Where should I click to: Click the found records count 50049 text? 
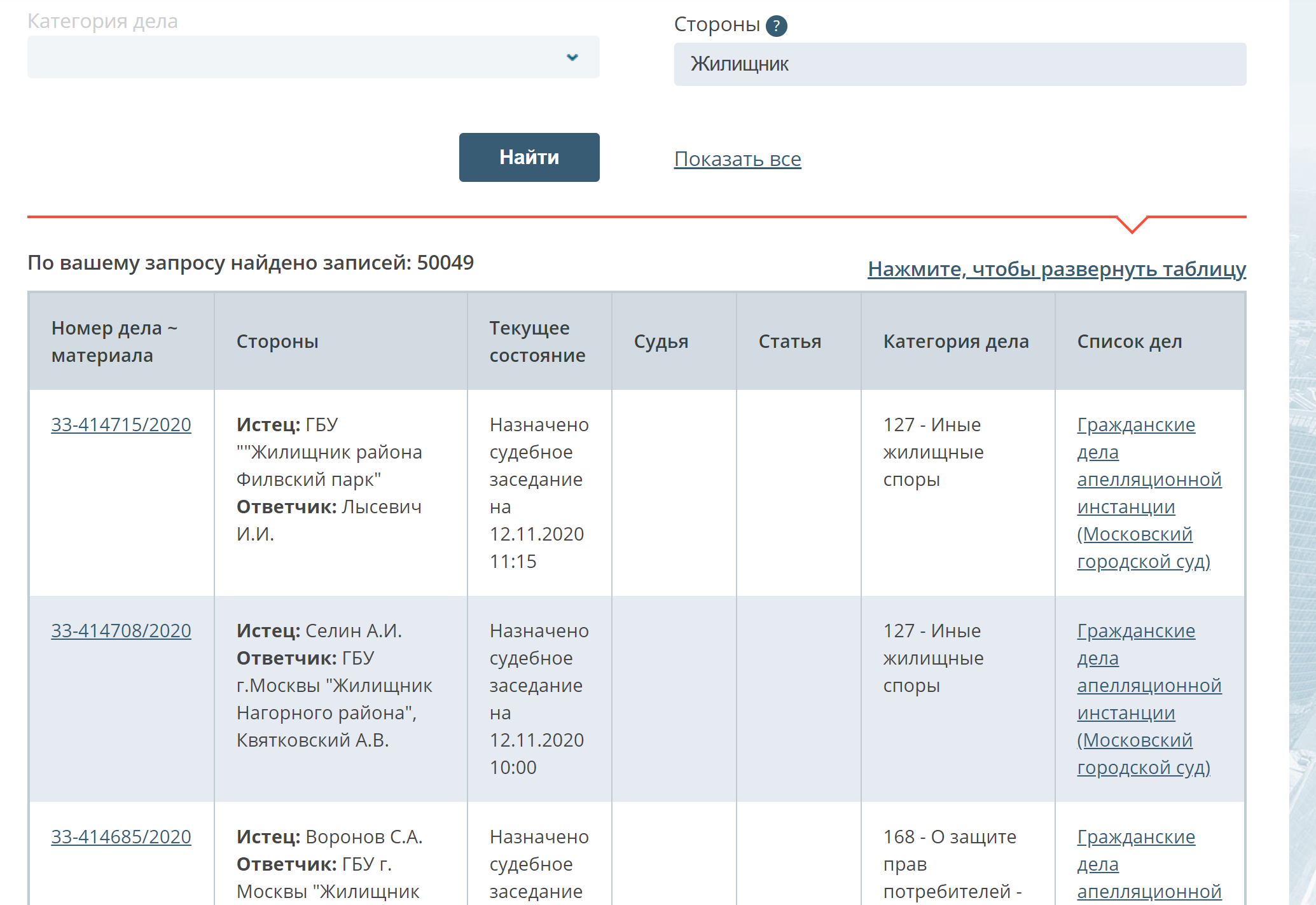(251, 263)
